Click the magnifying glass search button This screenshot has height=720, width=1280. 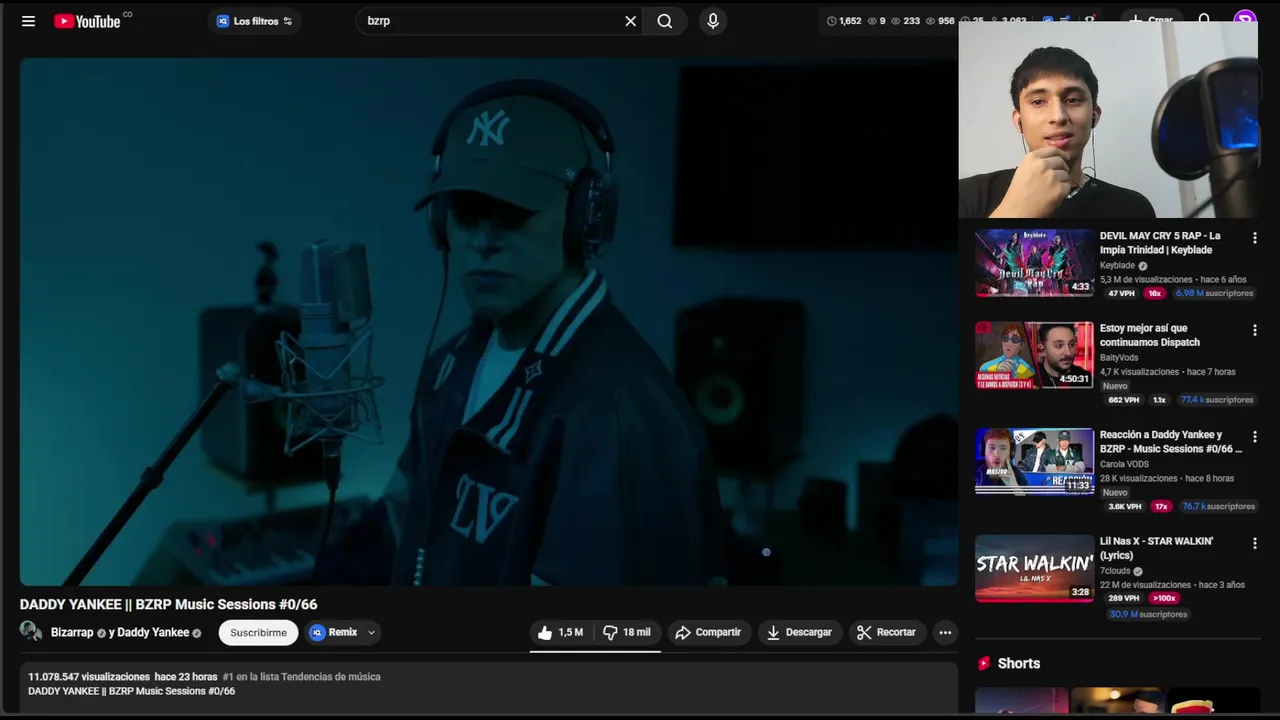(665, 21)
